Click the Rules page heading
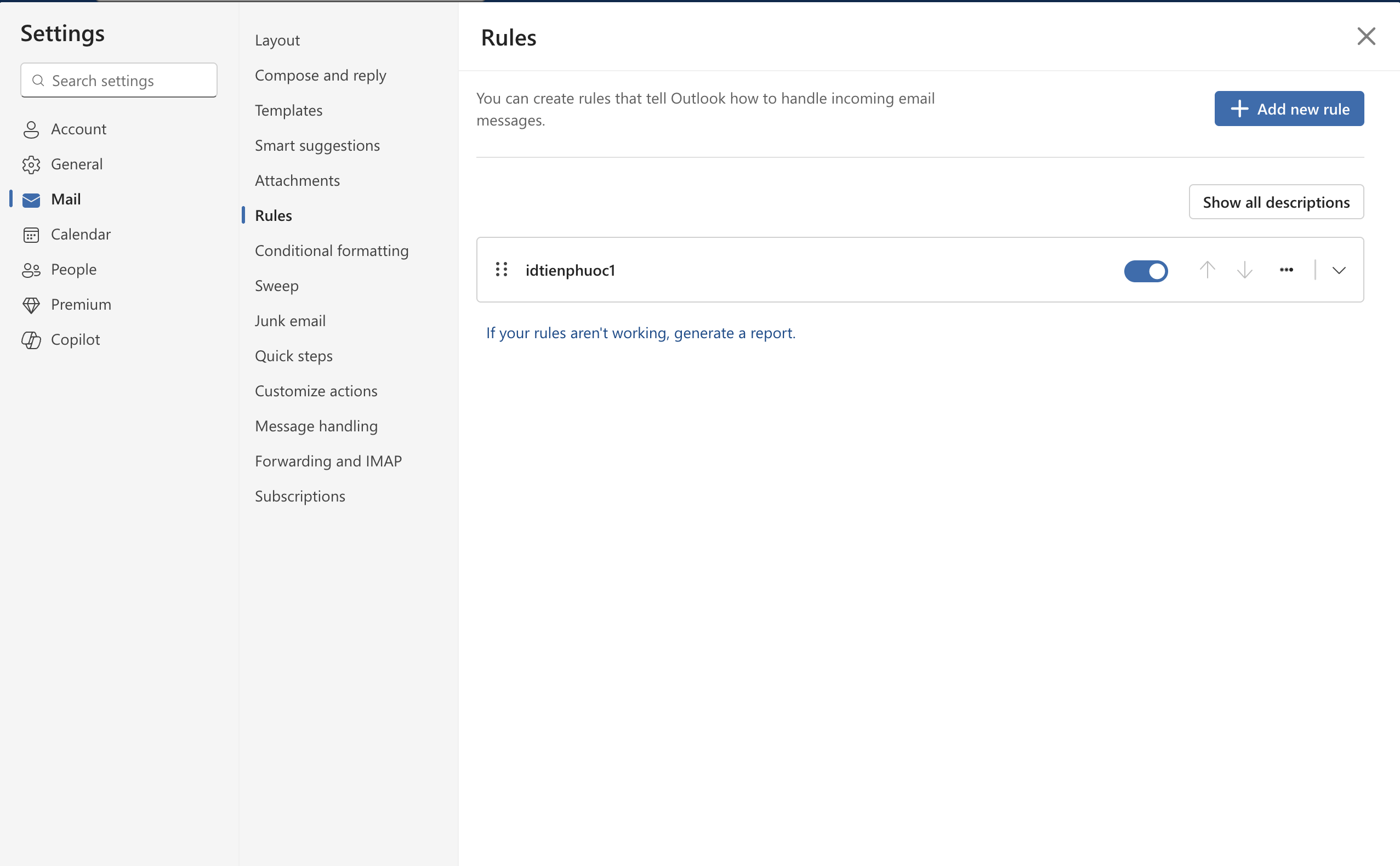 point(509,38)
